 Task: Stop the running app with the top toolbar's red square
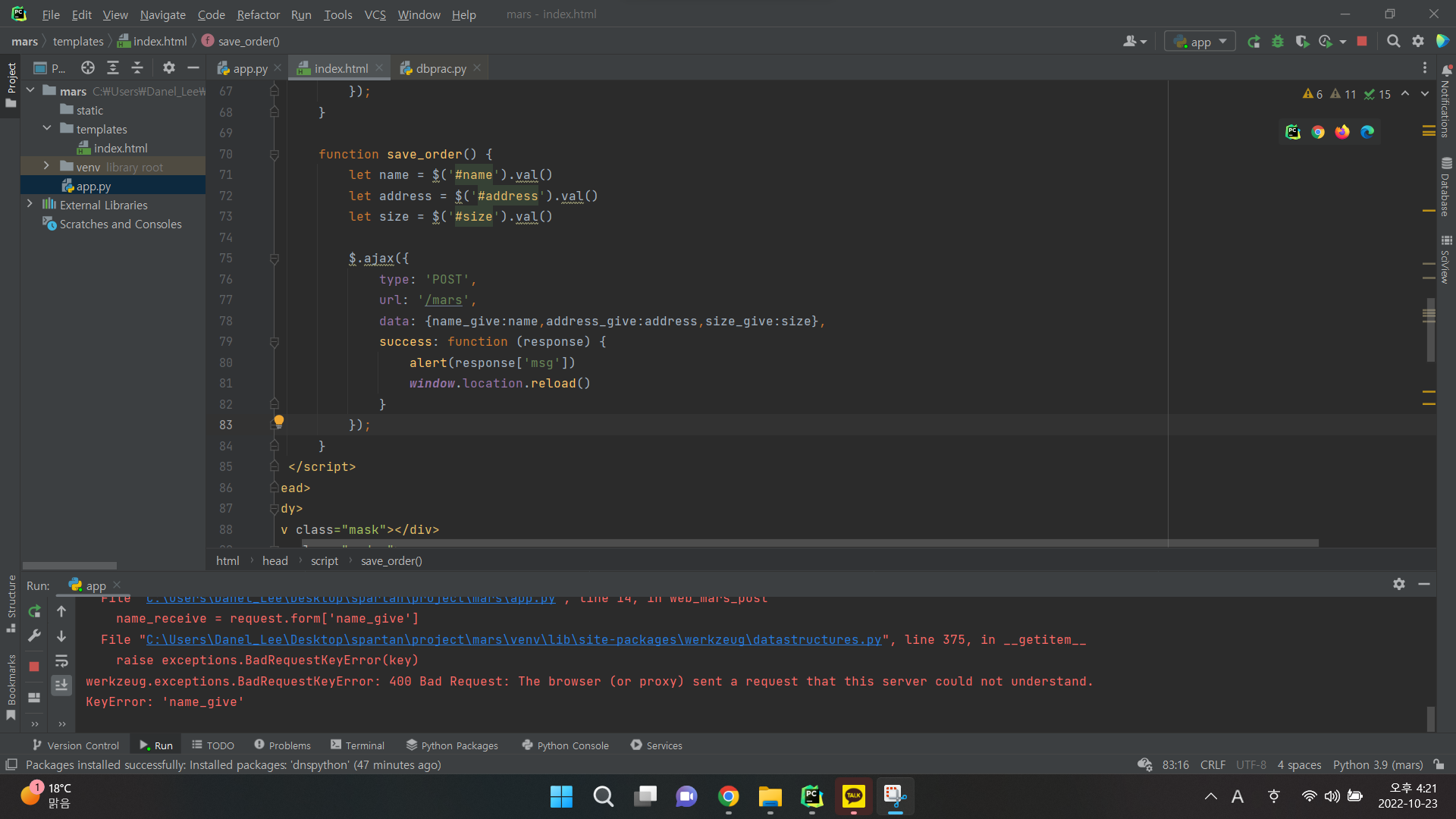point(1362,42)
